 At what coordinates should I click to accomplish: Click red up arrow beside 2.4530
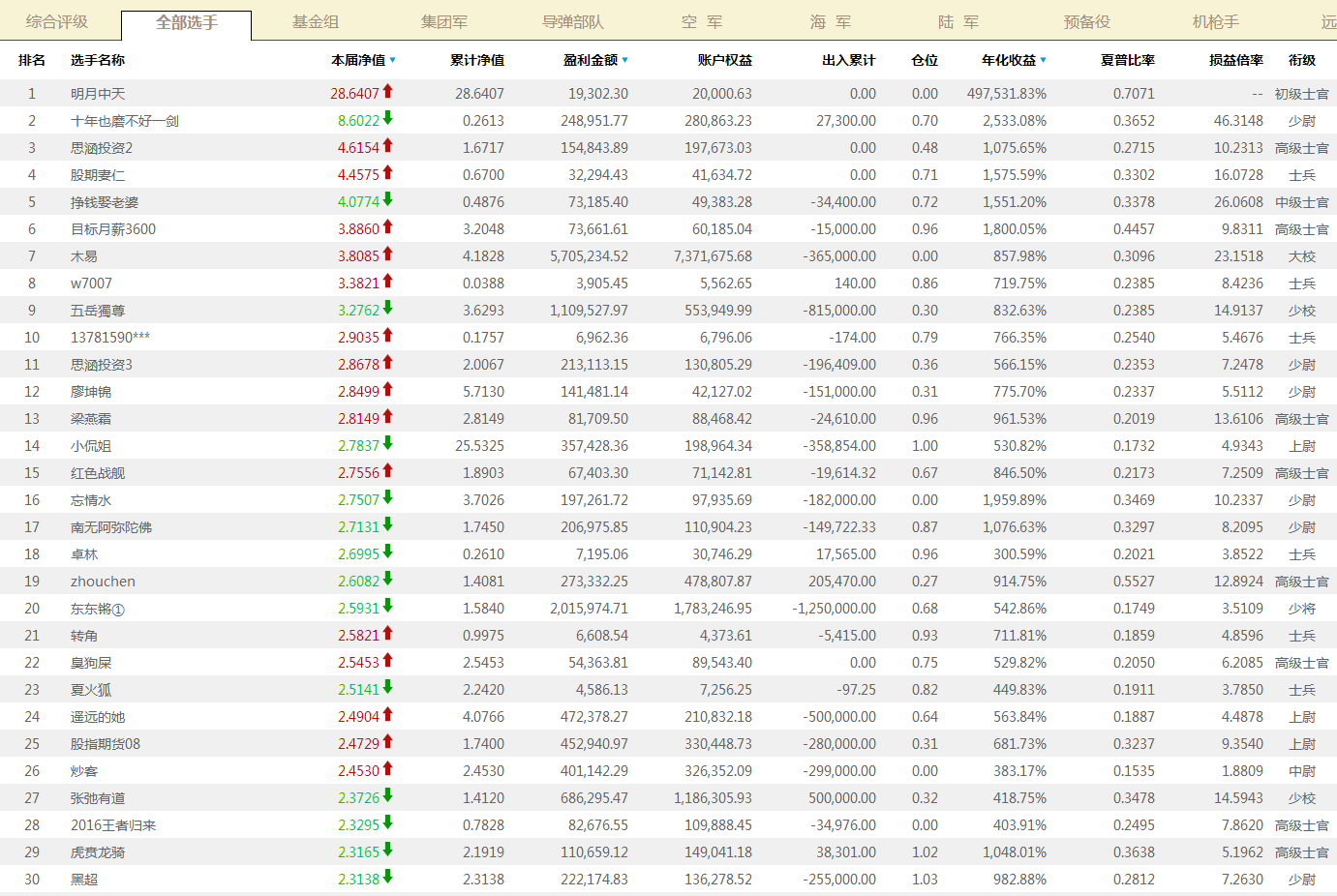click(x=388, y=768)
